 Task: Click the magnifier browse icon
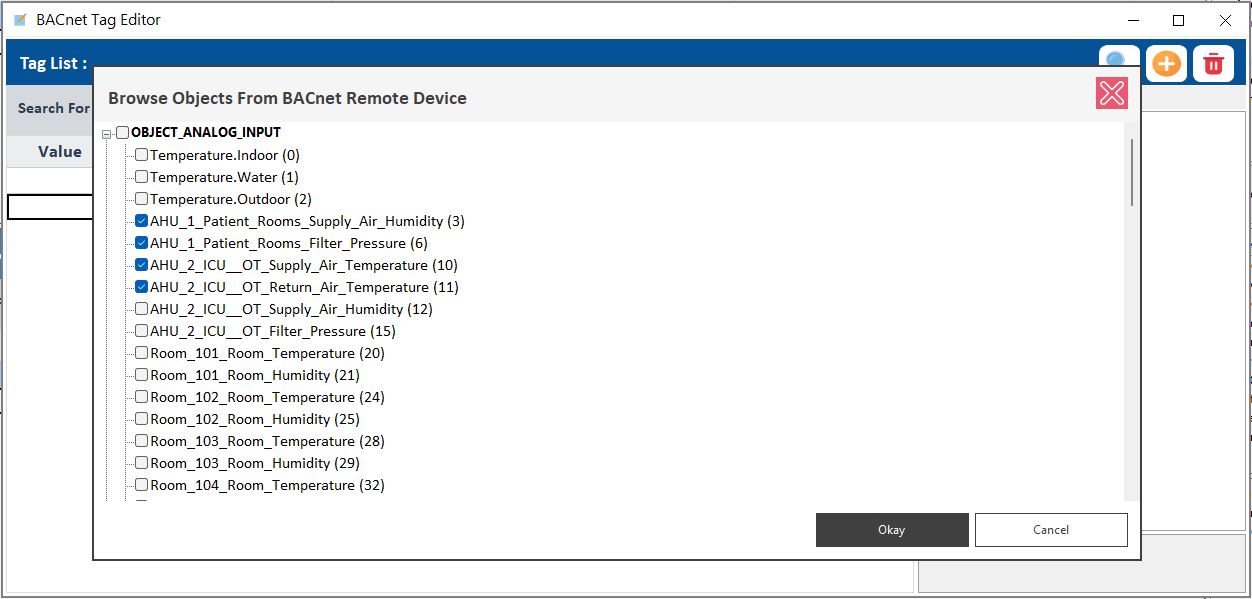(1119, 59)
